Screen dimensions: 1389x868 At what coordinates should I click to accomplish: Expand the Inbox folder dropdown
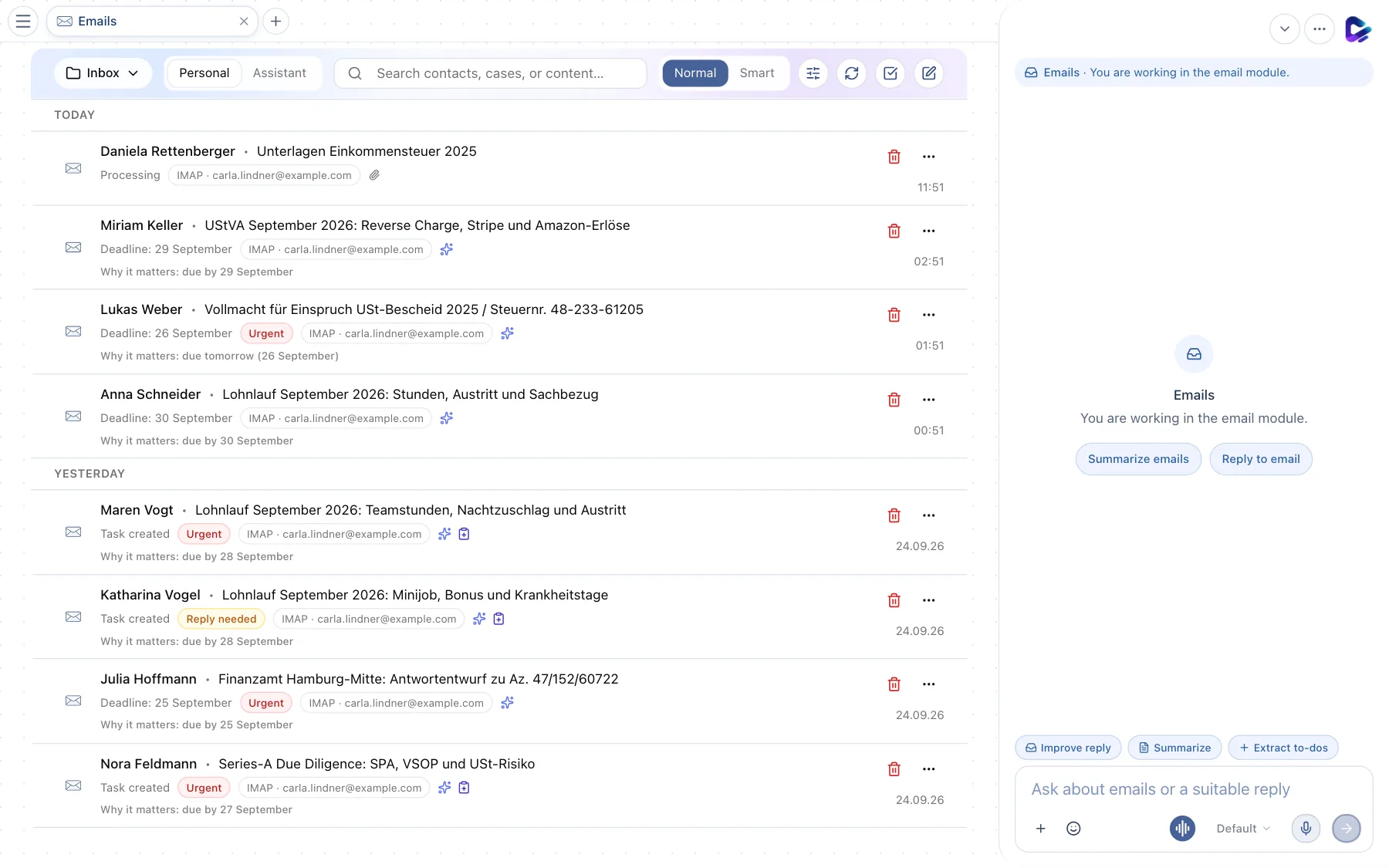pos(103,73)
